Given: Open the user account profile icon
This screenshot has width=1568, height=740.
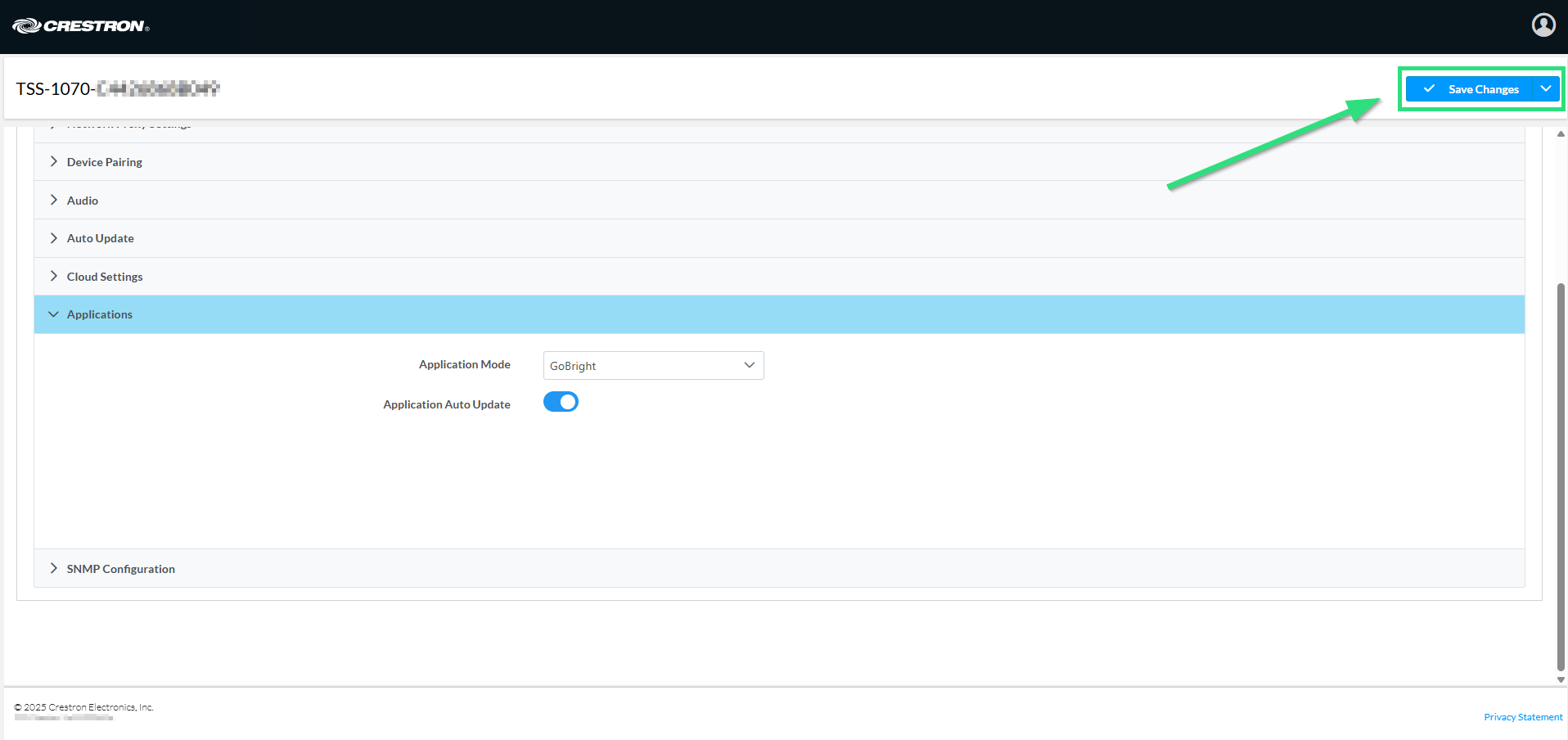Looking at the screenshot, I should [x=1543, y=25].
